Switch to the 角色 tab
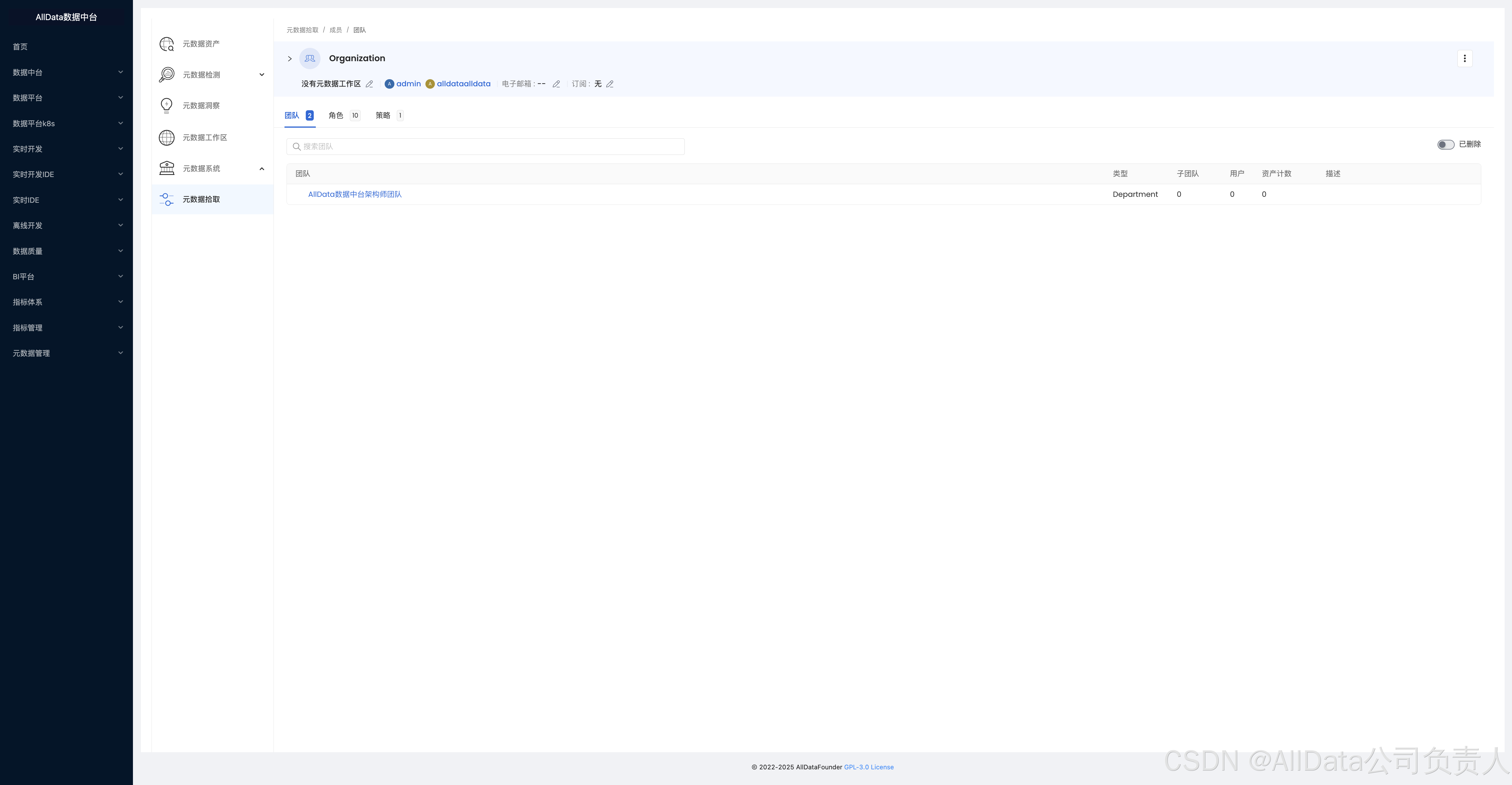Screen dimensions: 1512x785 coord(336,116)
